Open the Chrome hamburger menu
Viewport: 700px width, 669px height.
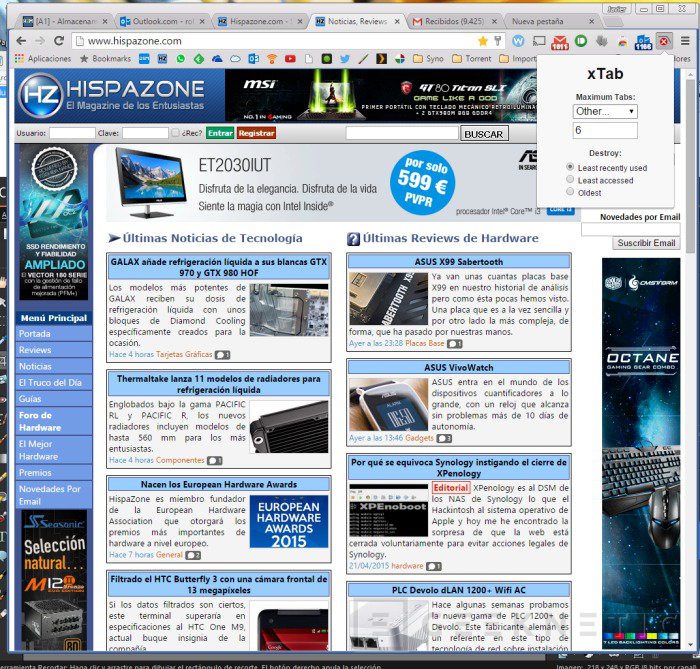coord(685,41)
